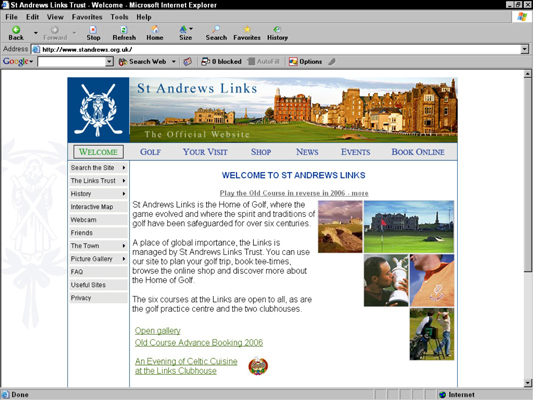Open the Search toolbar icon
This screenshot has height=400, width=533.
[x=216, y=30]
